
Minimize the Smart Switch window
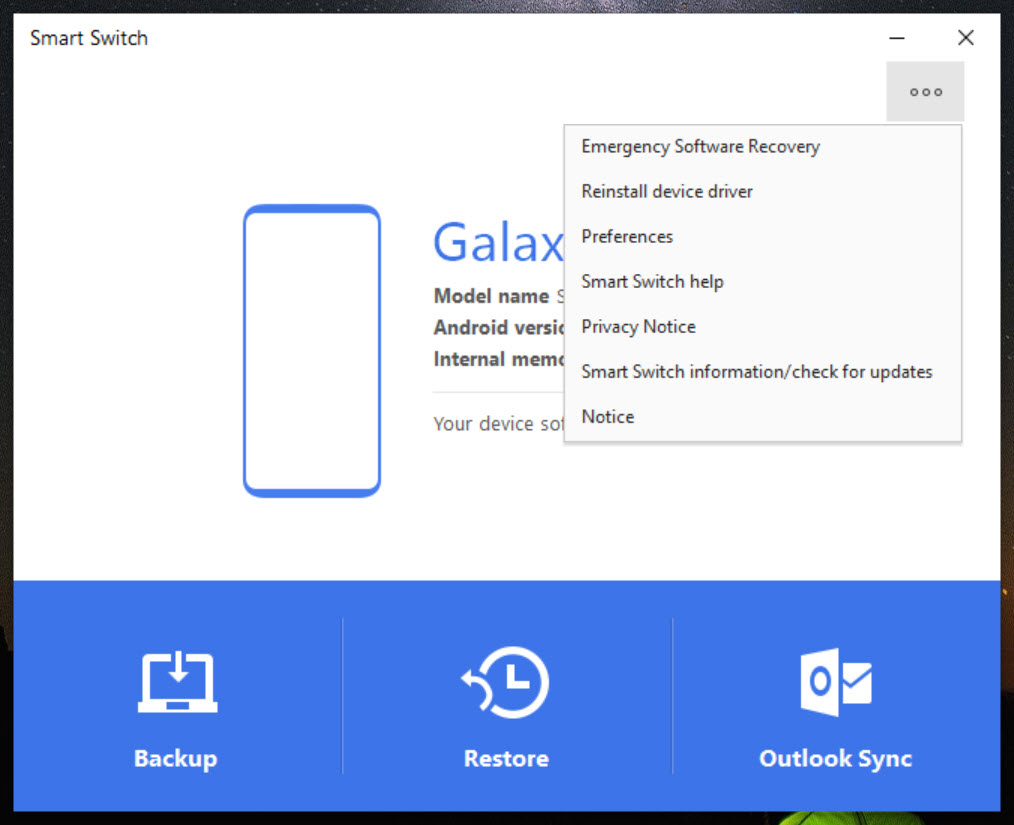[x=897, y=38]
